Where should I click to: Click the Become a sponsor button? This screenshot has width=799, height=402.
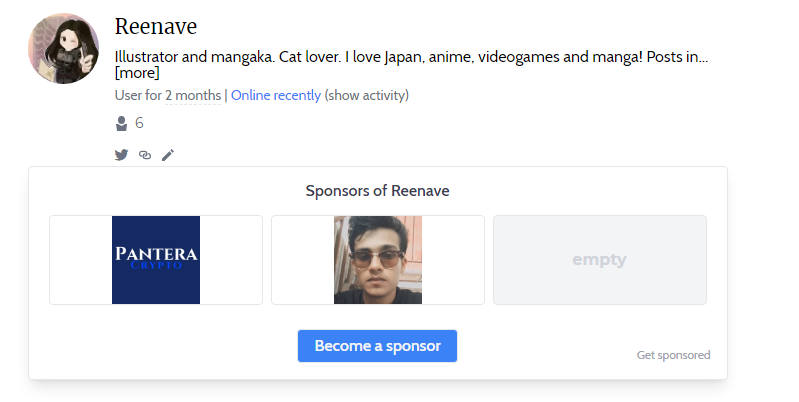pyautogui.click(x=378, y=346)
